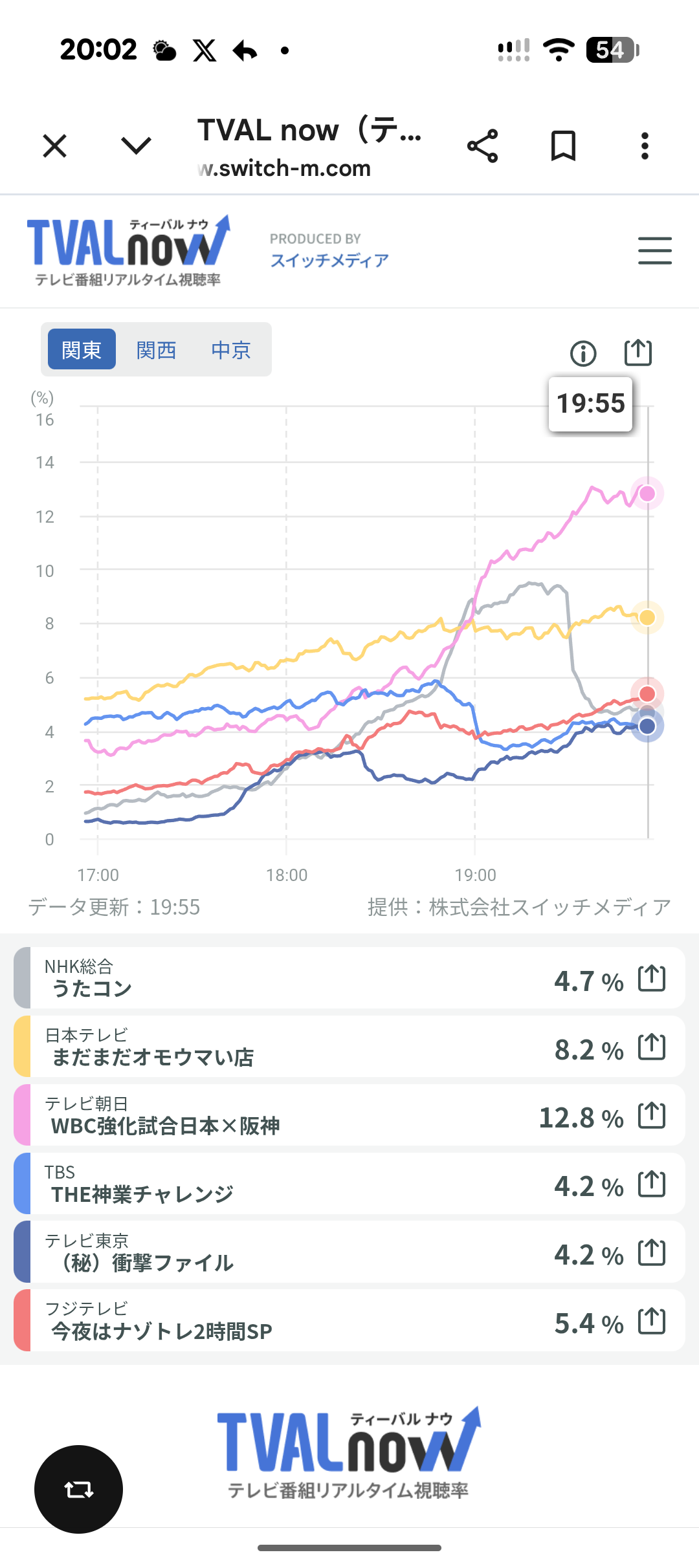The image size is (699, 1568).
Task: Switch to the 関西 region tab
Action: point(157,349)
